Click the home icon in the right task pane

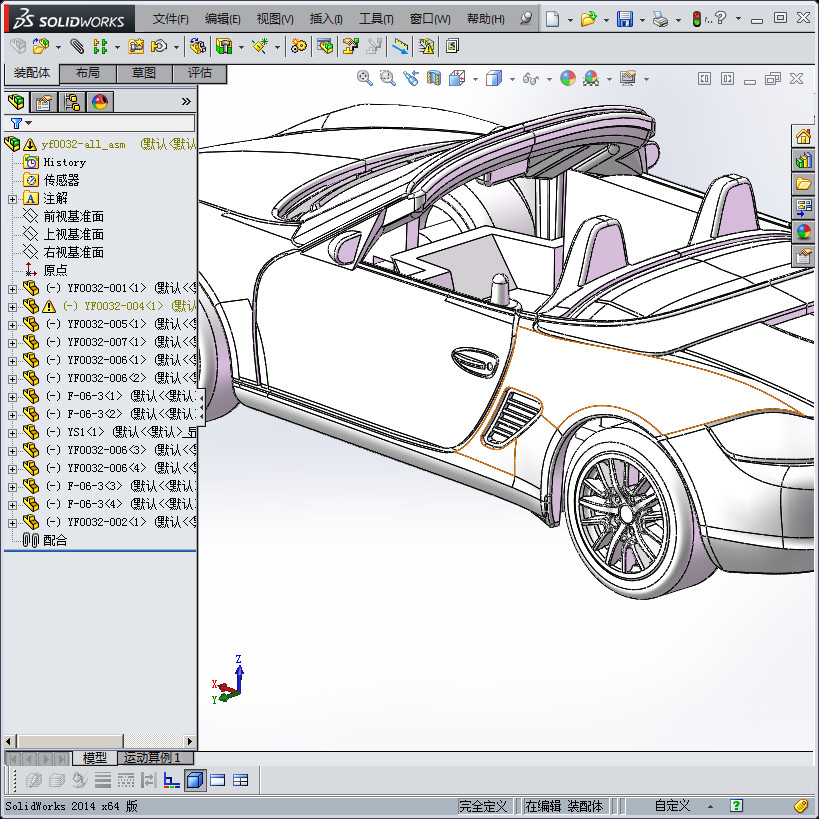804,137
